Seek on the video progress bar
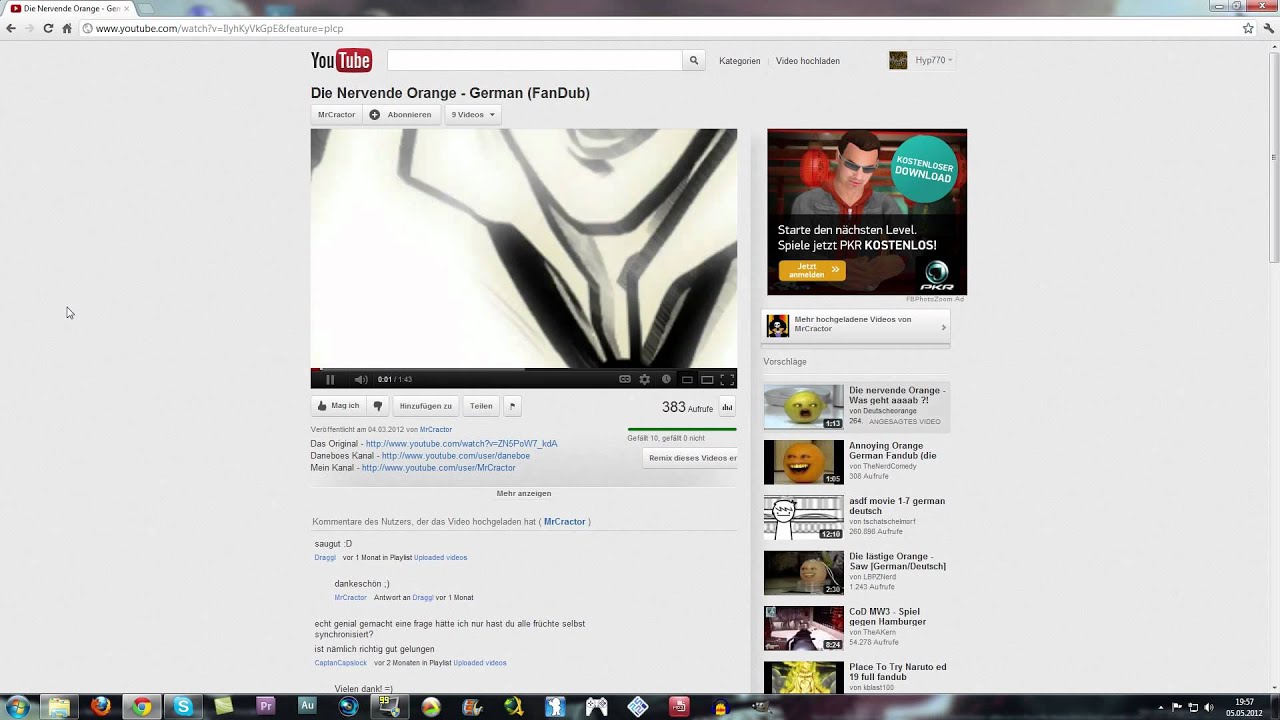The image size is (1280, 720). [x=524, y=369]
